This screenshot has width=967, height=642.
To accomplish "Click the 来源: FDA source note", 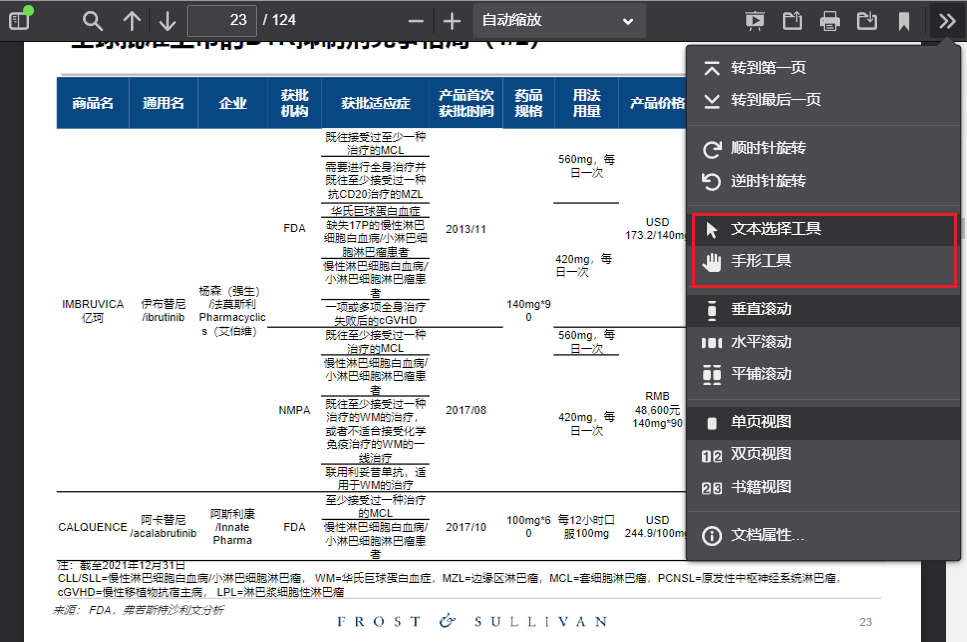I will click(x=138, y=610).
